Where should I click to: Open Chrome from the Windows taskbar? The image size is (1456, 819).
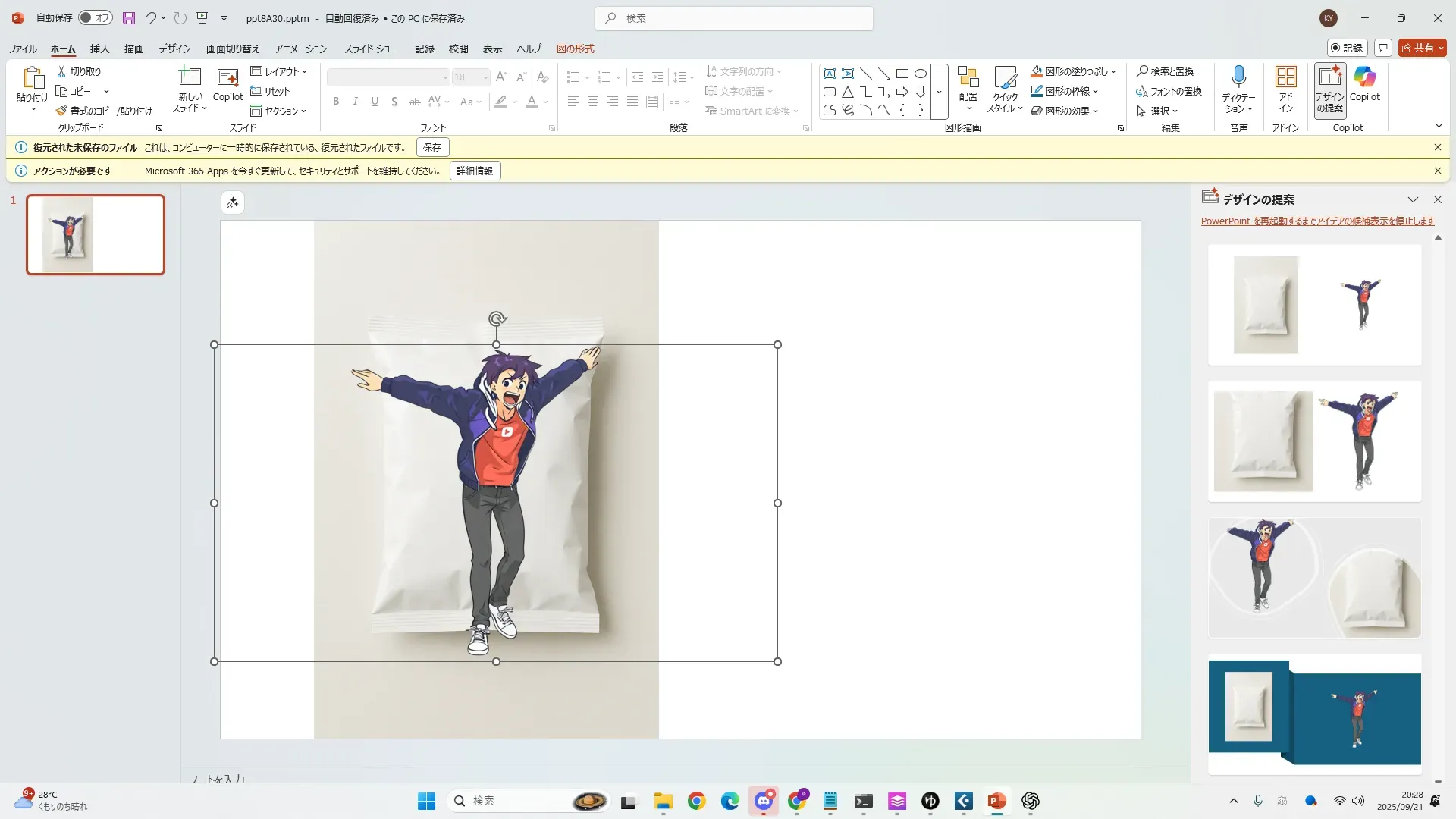coord(696,801)
